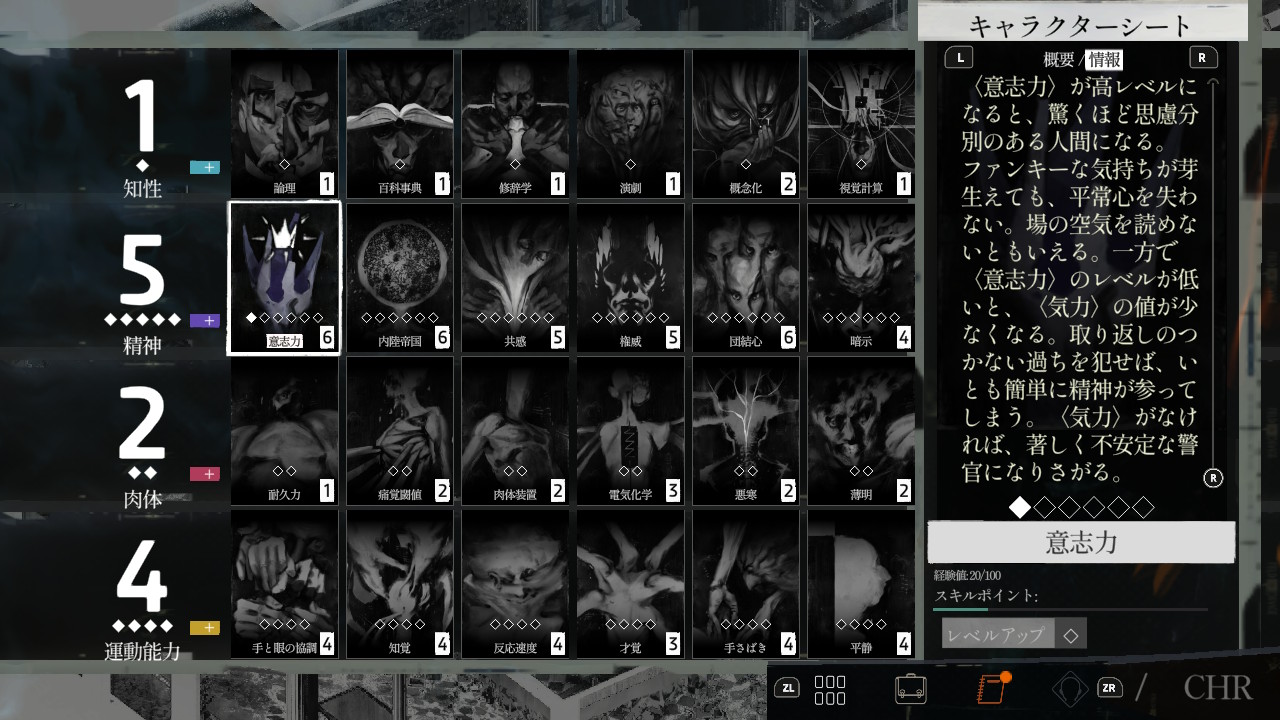
Task: Click the ZL button prompt
Action: (x=788, y=688)
